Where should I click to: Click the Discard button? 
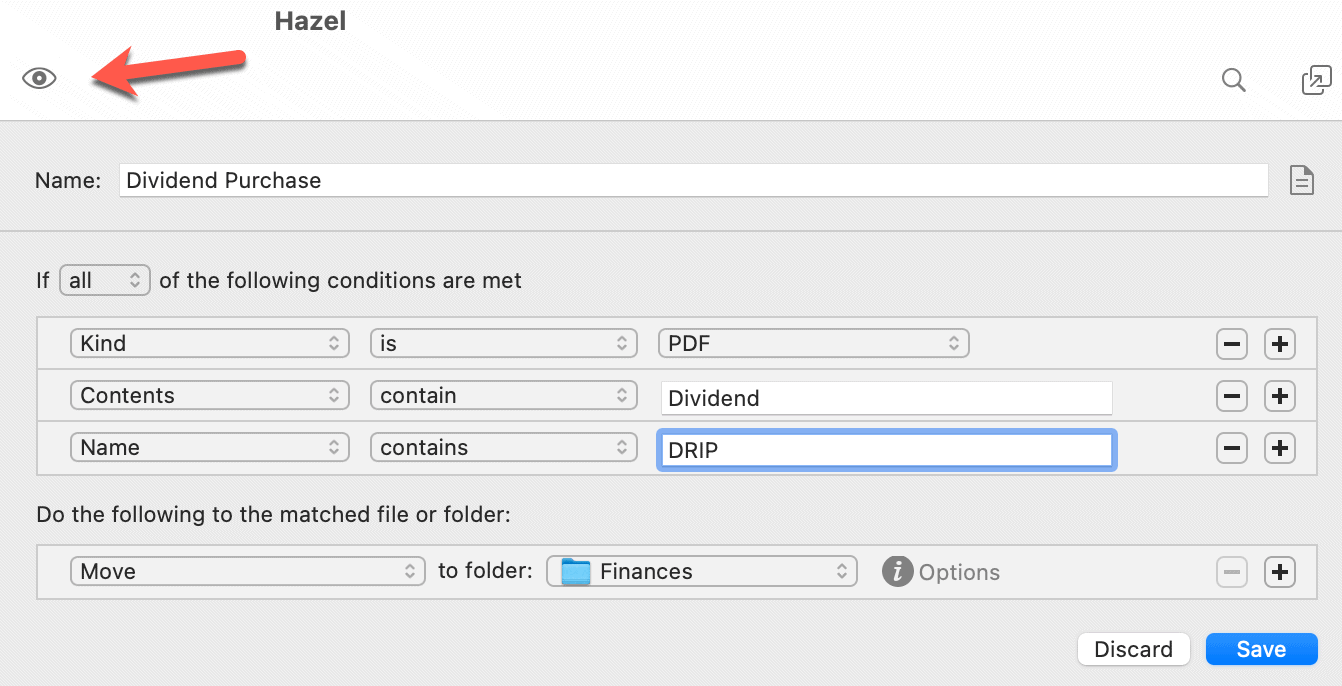pos(1133,649)
